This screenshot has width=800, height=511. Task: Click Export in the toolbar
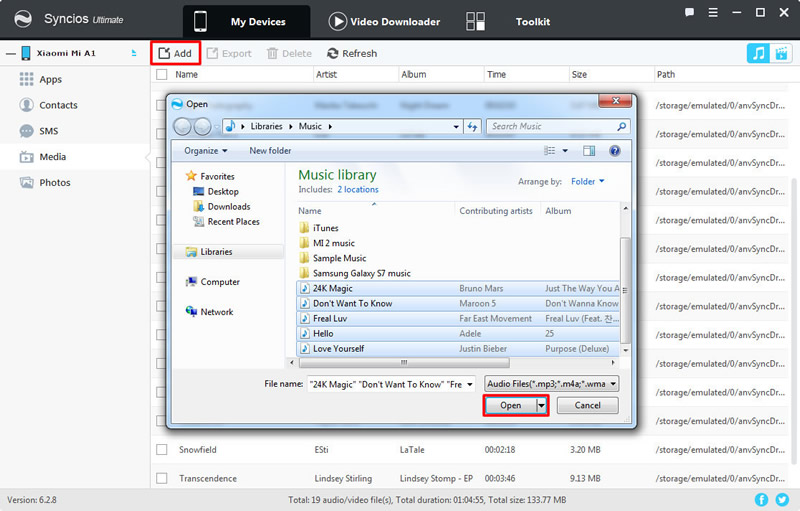click(229, 53)
